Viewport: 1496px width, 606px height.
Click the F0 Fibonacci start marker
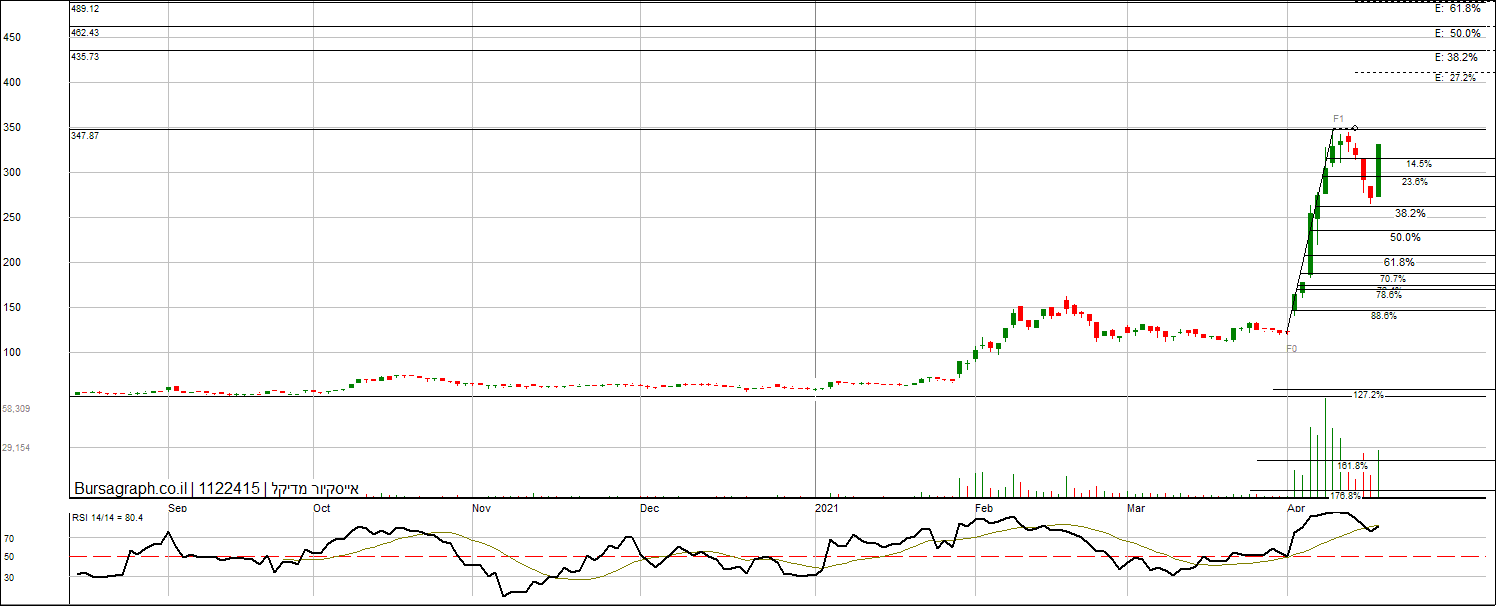coord(1291,348)
